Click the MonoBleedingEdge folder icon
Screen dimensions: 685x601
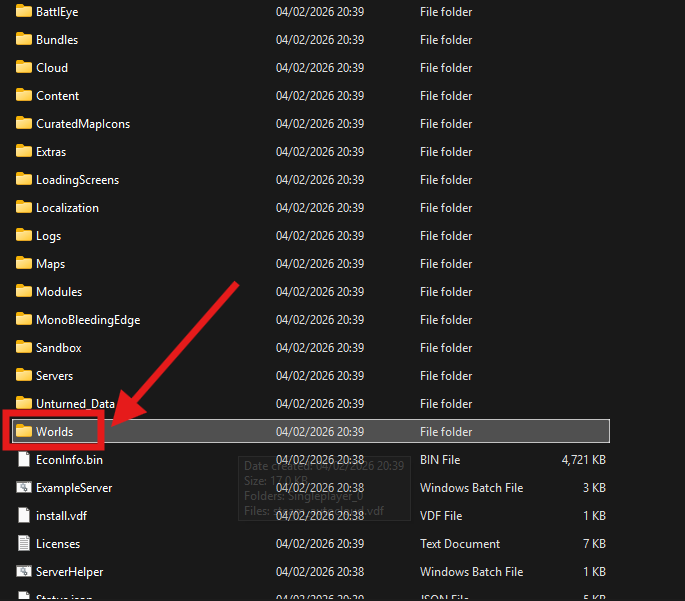(24, 319)
